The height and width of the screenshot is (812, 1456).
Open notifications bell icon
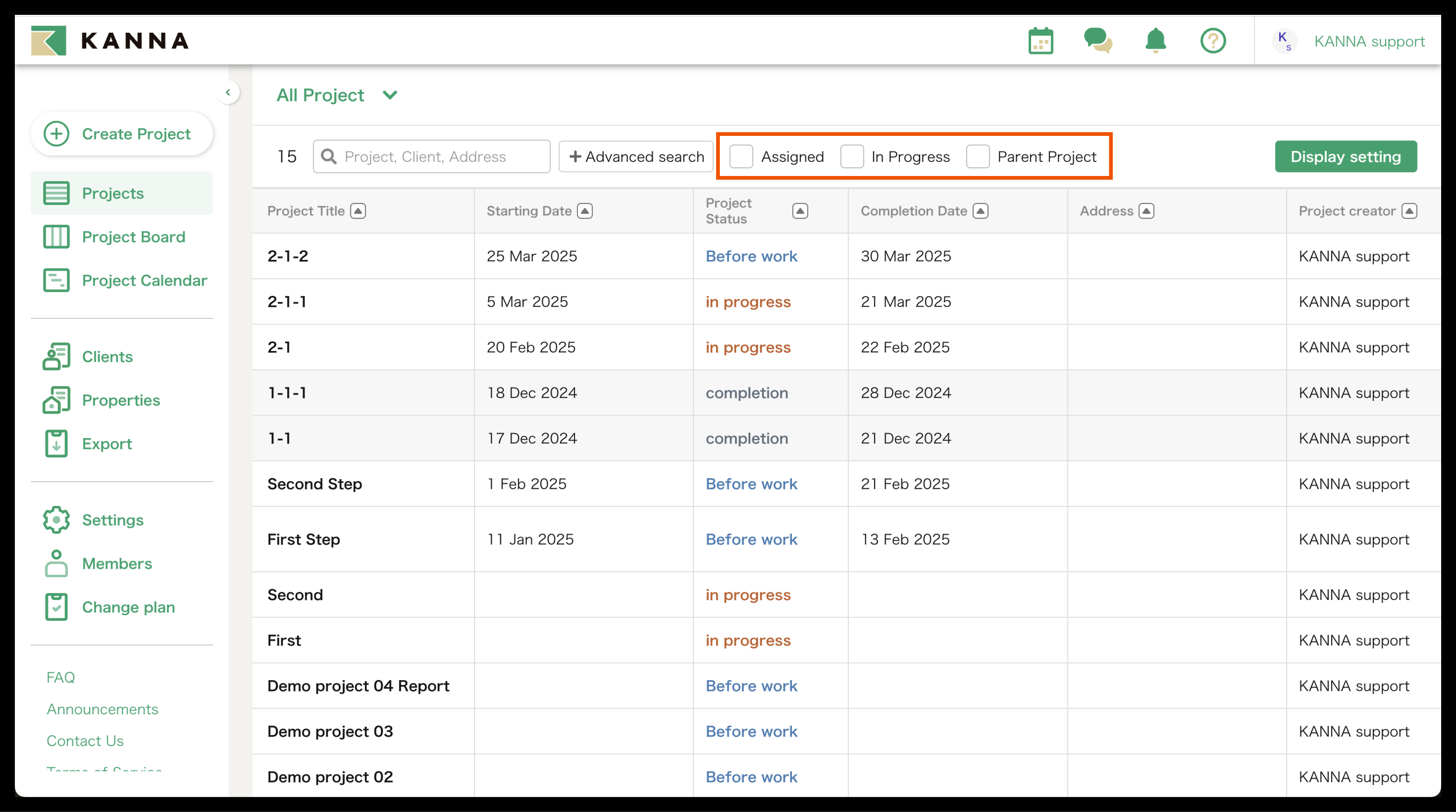(1155, 41)
